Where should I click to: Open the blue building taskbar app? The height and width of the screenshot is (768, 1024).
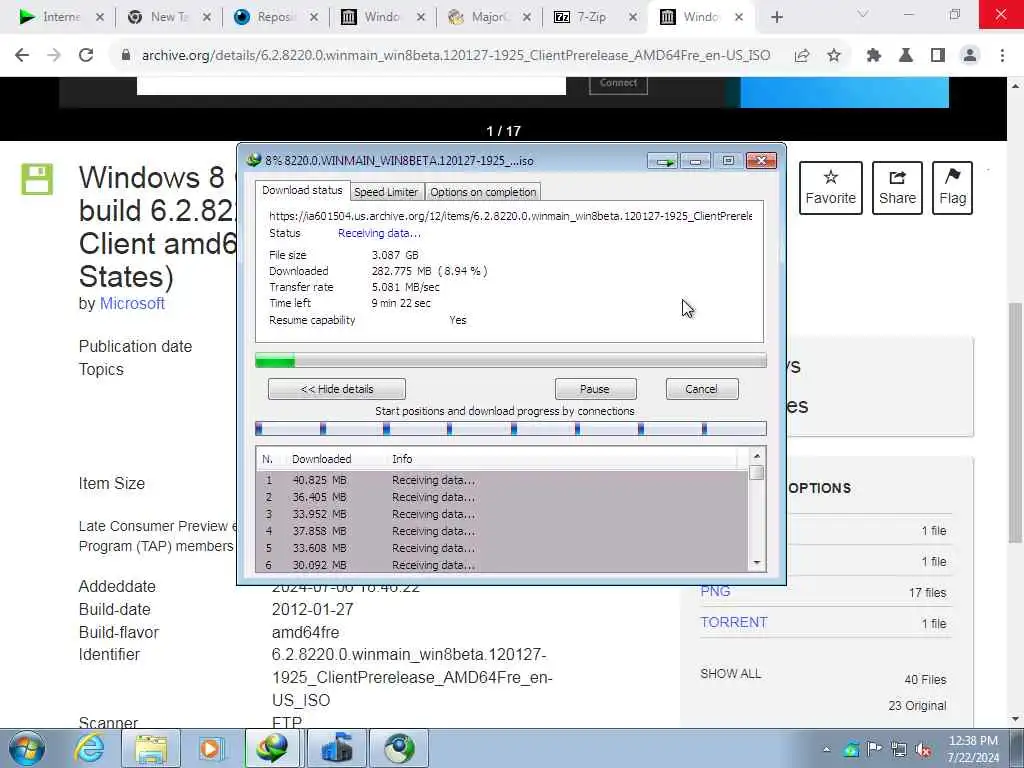[x=337, y=748]
